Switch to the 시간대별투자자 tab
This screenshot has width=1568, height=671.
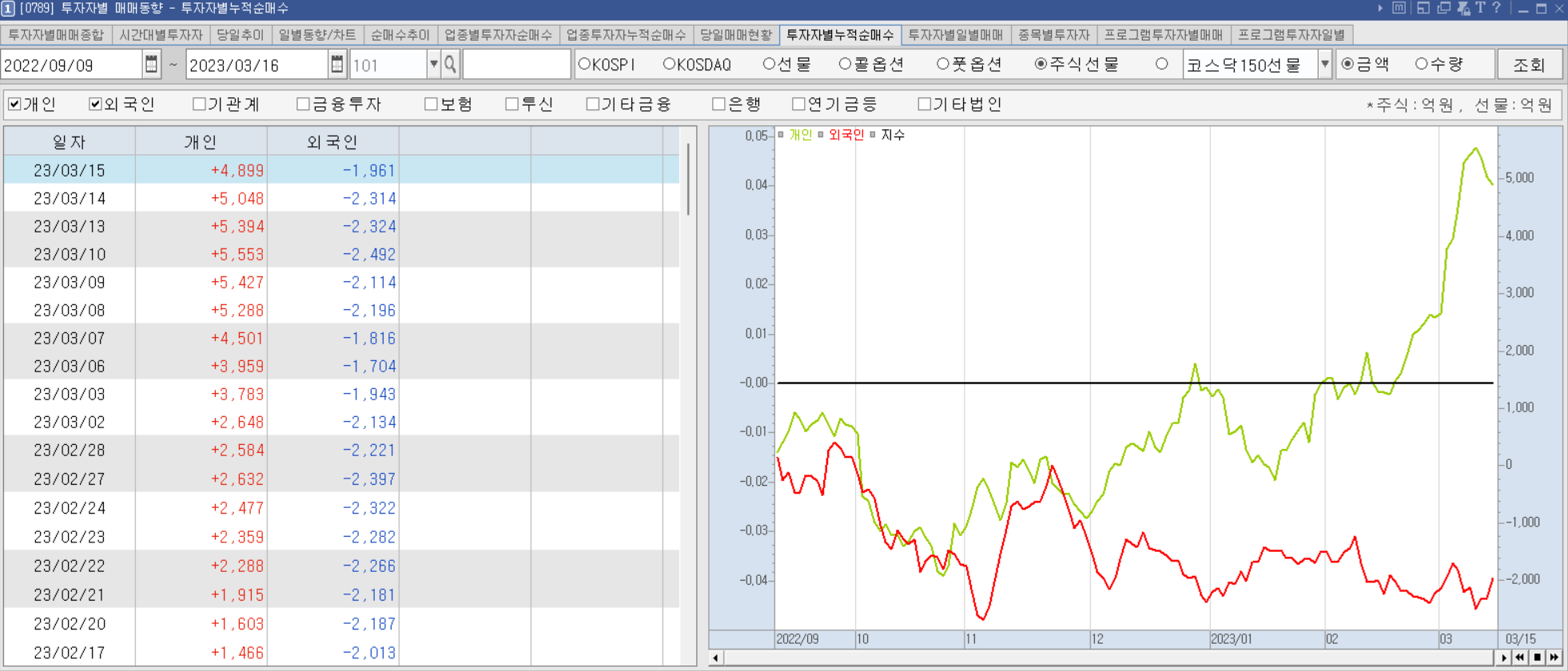pyautogui.click(x=161, y=35)
